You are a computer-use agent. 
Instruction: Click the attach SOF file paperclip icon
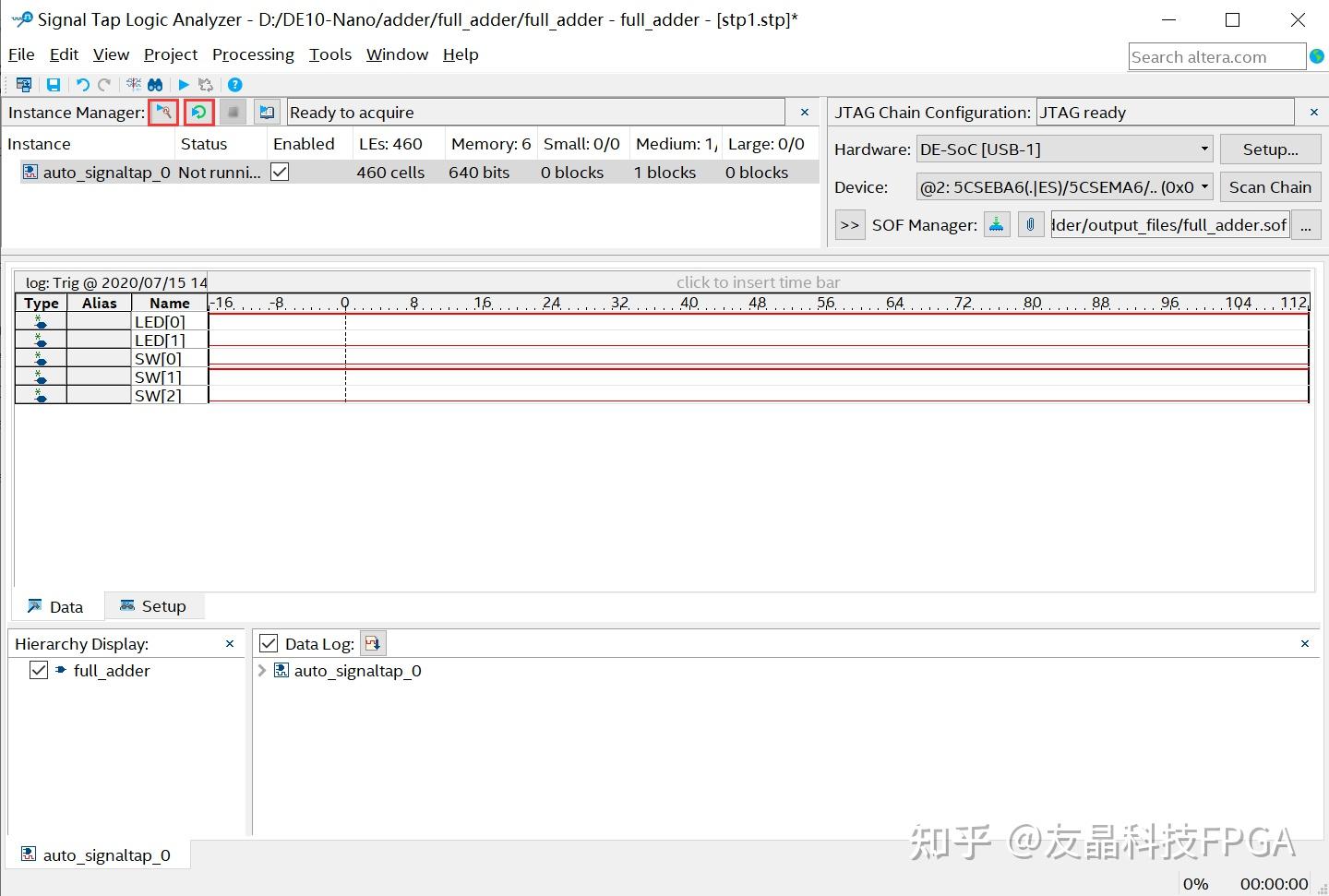click(x=1031, y=224)
